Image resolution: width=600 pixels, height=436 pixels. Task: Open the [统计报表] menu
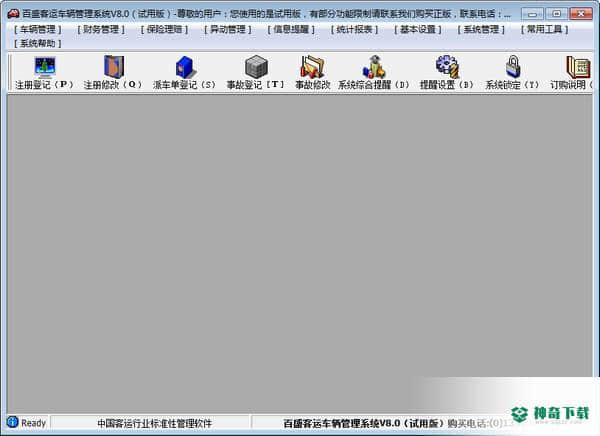(x=355, y=29)
